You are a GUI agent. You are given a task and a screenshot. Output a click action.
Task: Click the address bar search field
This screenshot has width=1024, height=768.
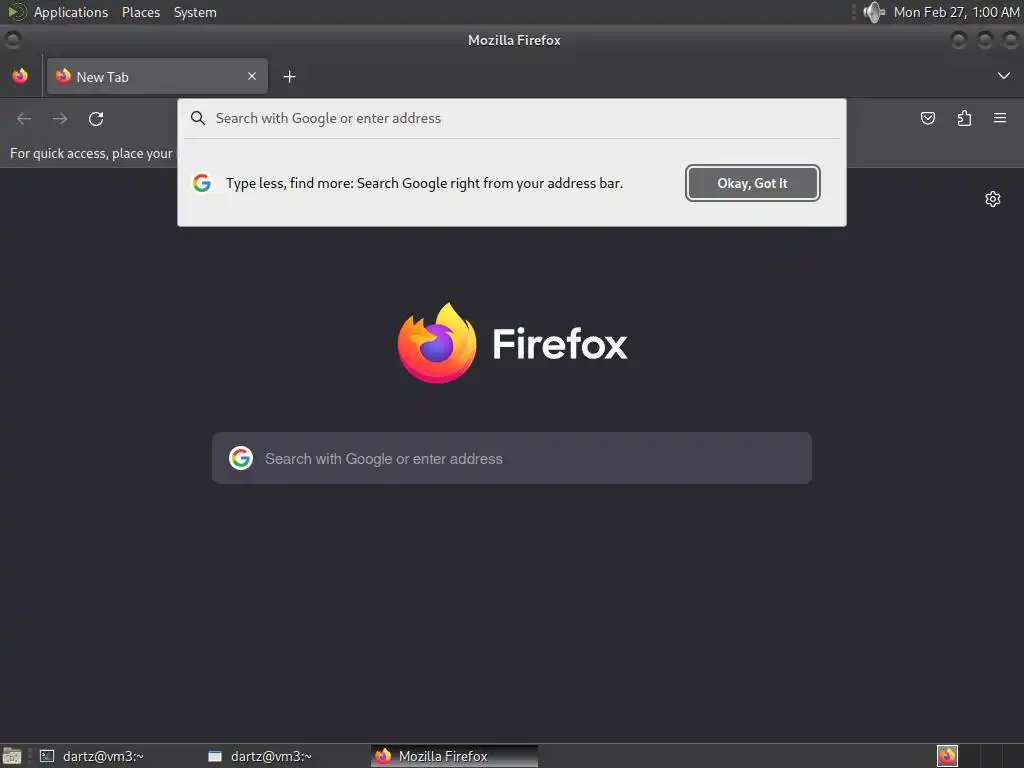click(x=512, y=118)
